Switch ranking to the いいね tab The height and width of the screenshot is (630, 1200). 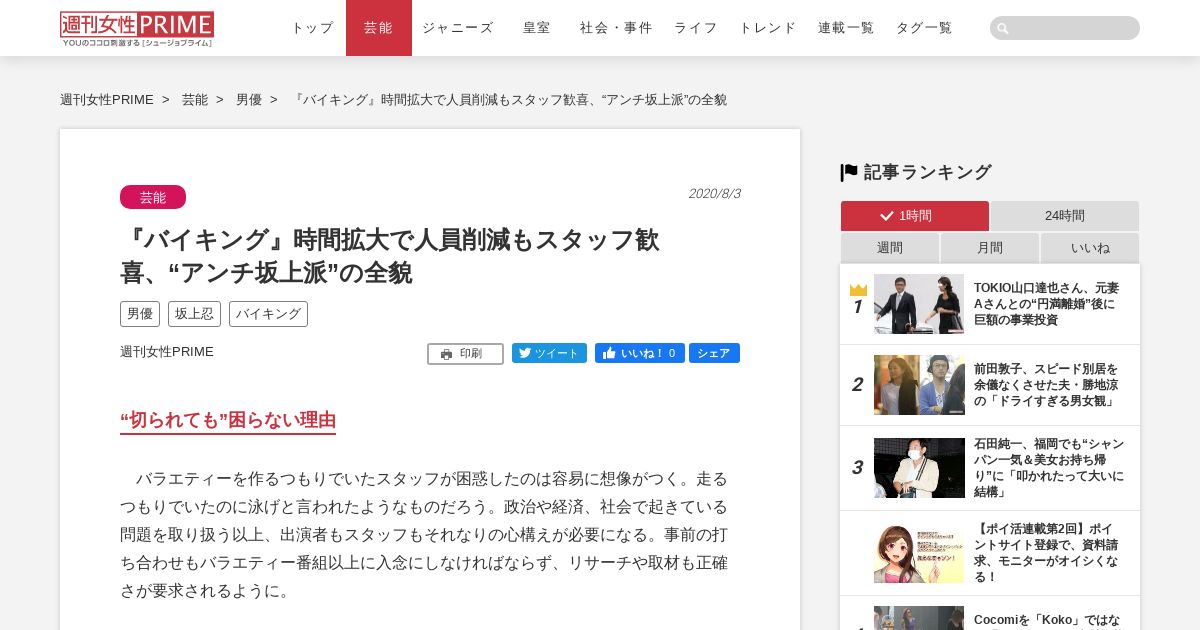[x=1090, y=248]
